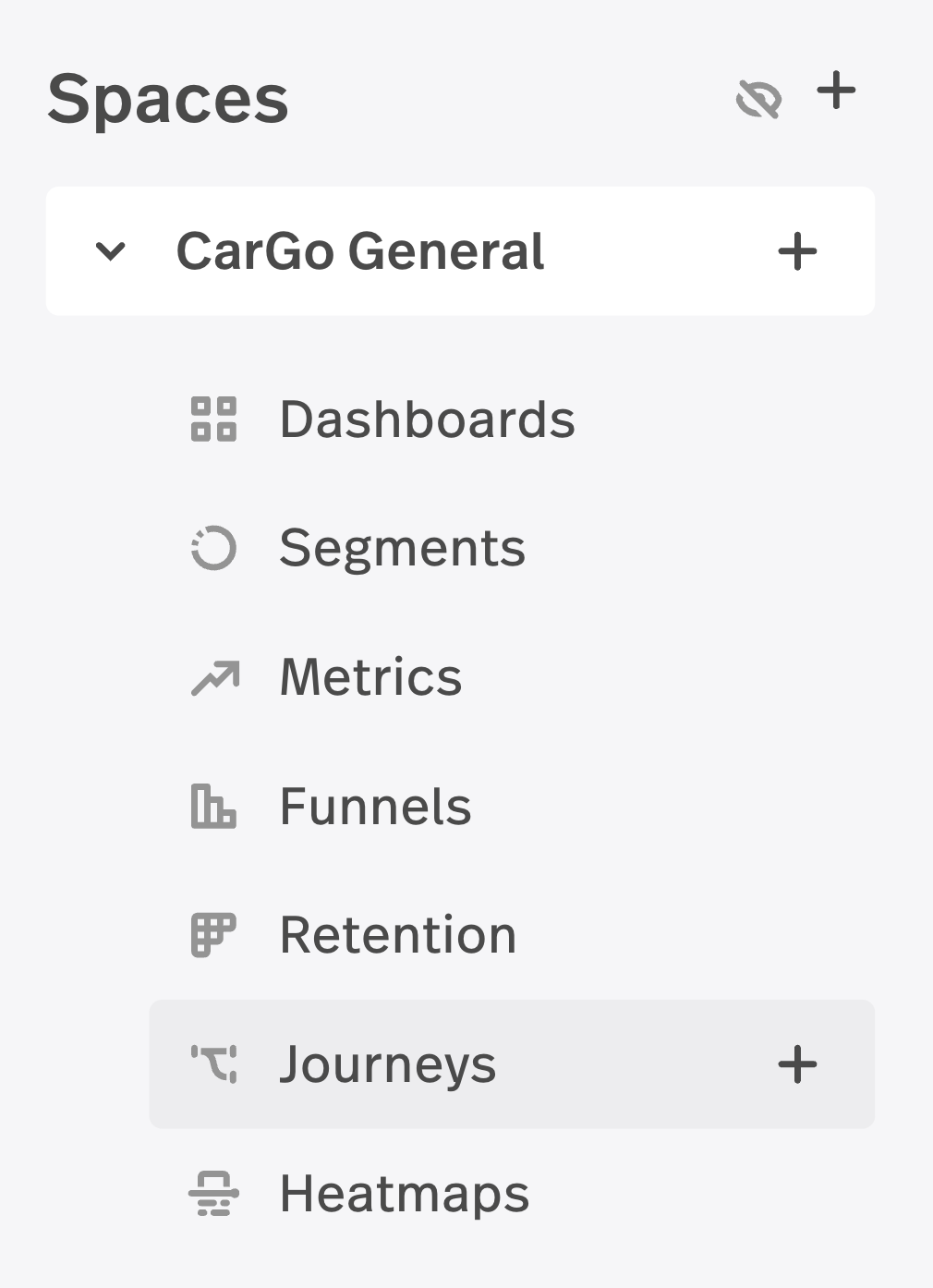Navigate to Funnels
This screenshot has height=1288, width=933.
[375, 806]
